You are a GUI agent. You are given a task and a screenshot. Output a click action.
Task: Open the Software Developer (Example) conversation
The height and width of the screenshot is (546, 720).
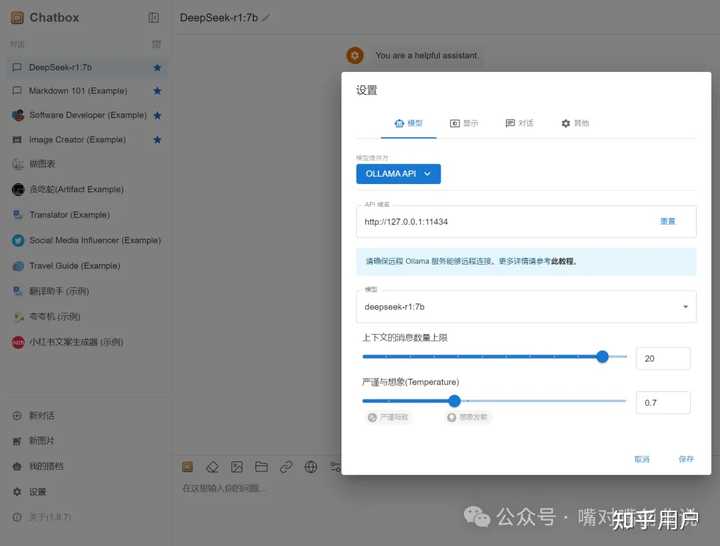pyautogui.click(x=86, y=115)
